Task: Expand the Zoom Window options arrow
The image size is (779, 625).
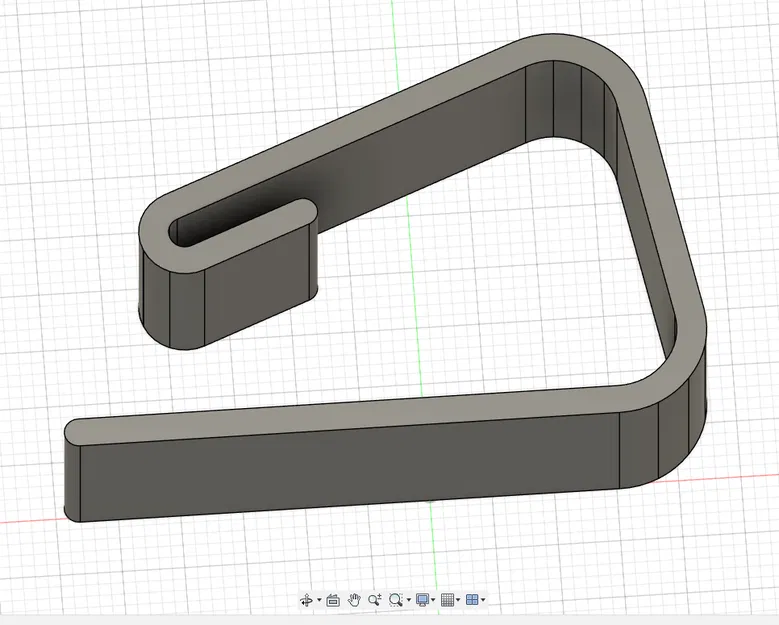Action: click(408, 600)
